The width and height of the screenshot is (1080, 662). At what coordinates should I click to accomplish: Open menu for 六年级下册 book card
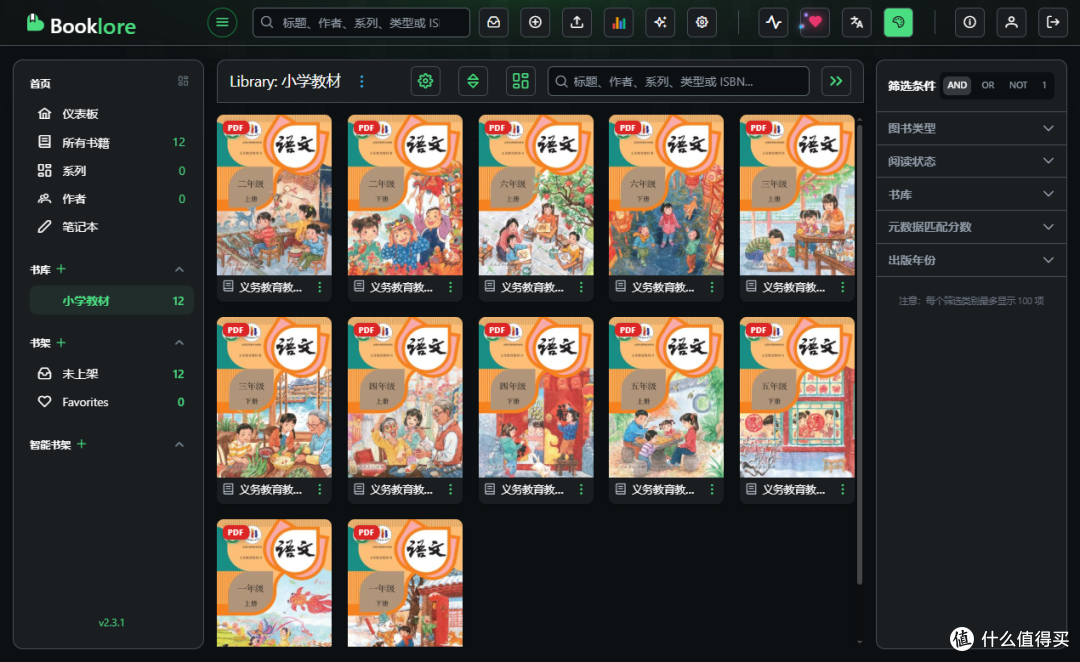click(712, 287)
